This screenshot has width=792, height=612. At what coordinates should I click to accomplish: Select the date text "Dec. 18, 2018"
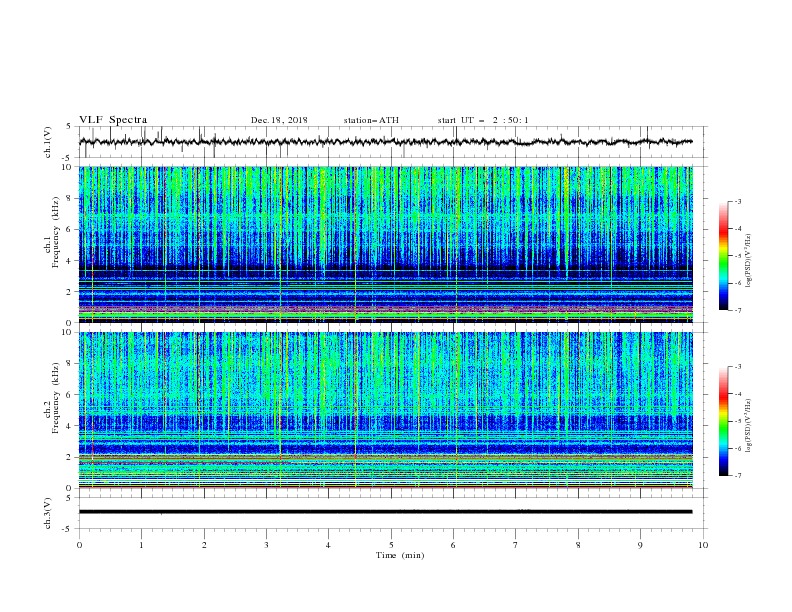click(279, 120)
